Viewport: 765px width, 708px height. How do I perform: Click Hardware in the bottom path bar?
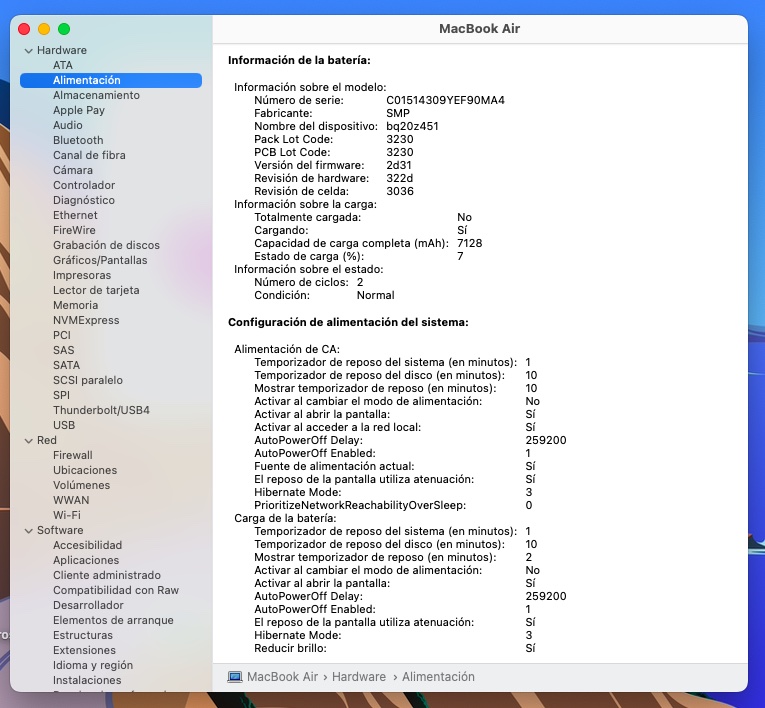tap(358, 677)
